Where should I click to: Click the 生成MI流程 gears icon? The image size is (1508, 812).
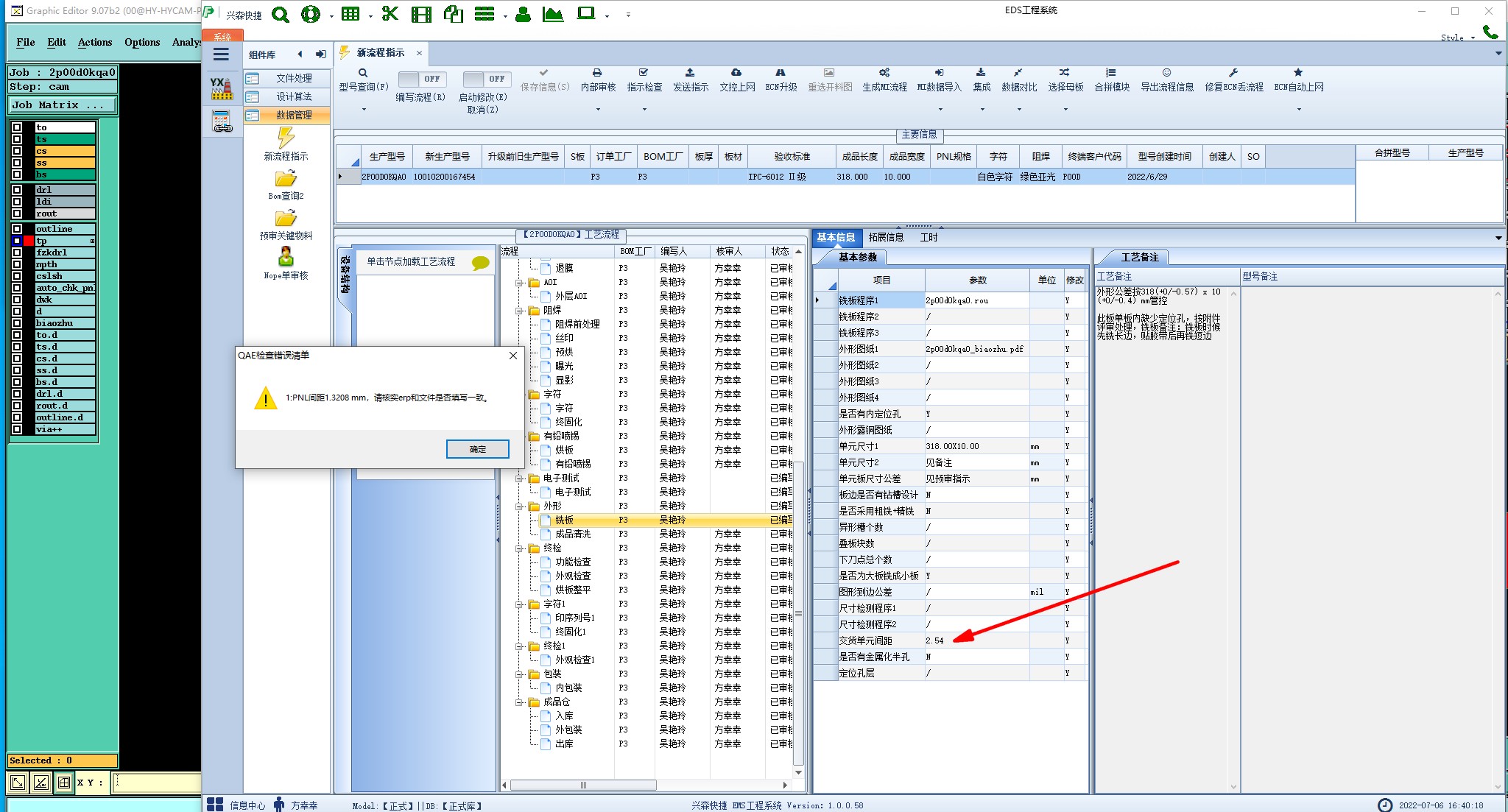pyautogui.click(x=884, y=73)
